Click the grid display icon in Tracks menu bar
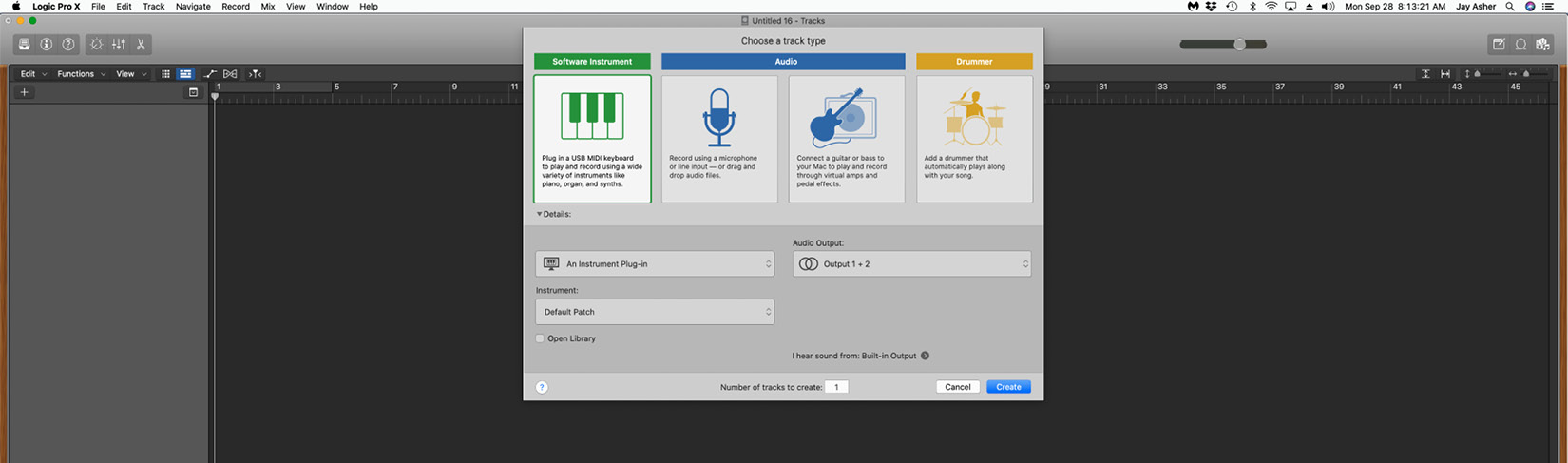 click(x=165, y=74)
